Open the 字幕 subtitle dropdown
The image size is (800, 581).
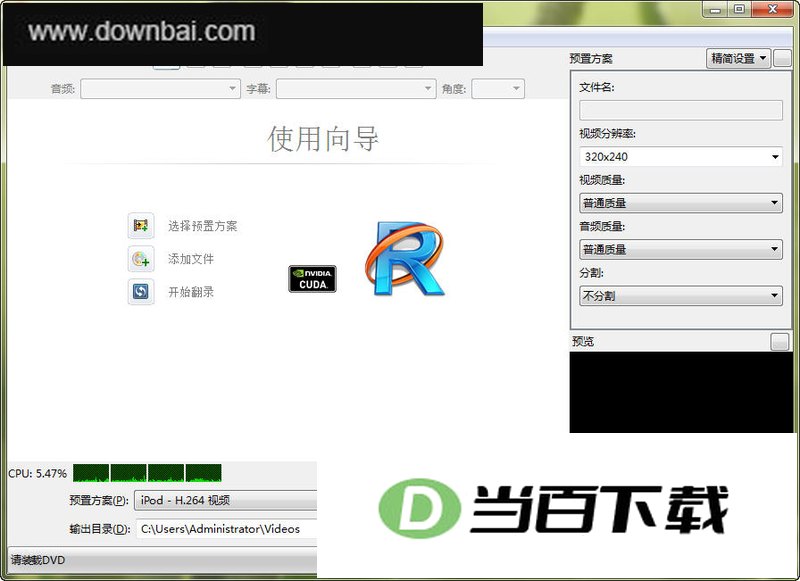tap(356, 89)
